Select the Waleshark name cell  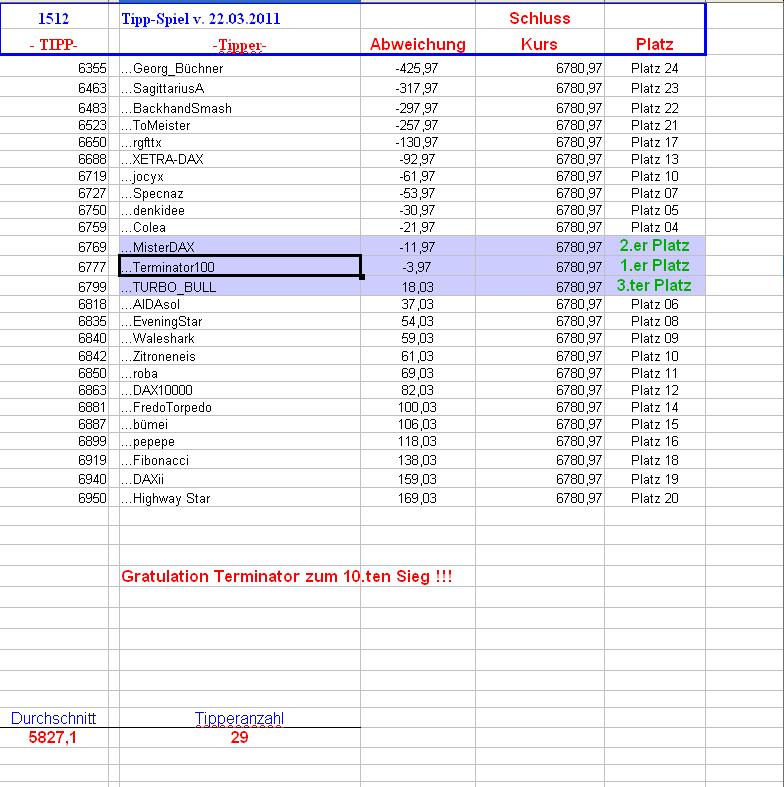click(239, 339)
